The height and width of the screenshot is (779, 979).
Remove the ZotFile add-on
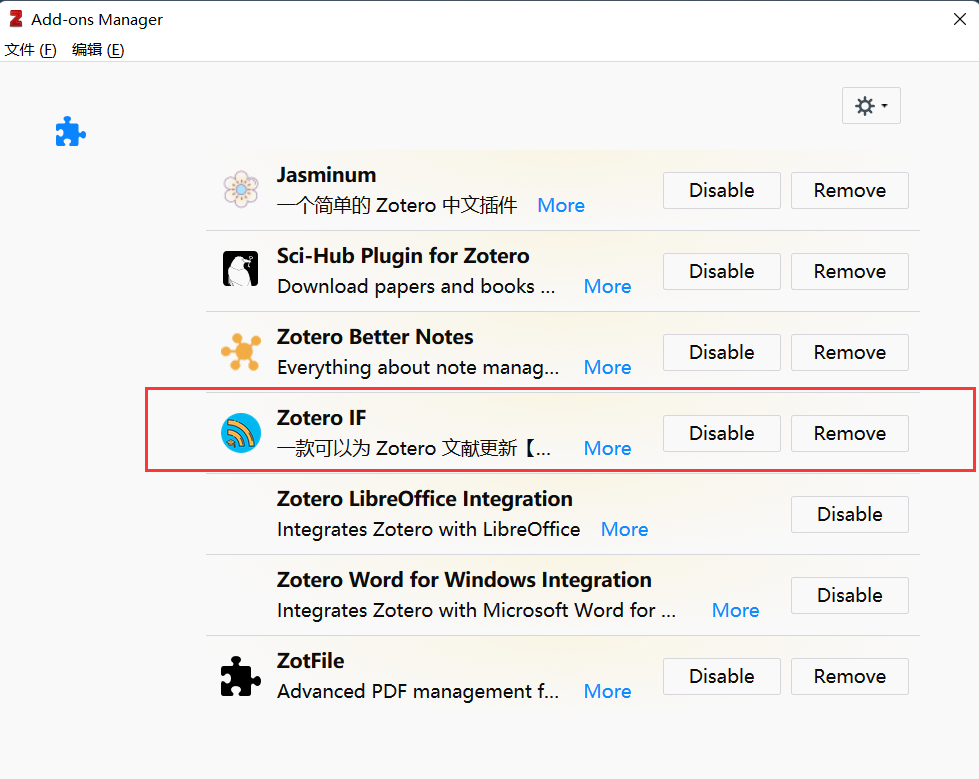[850, 677]
